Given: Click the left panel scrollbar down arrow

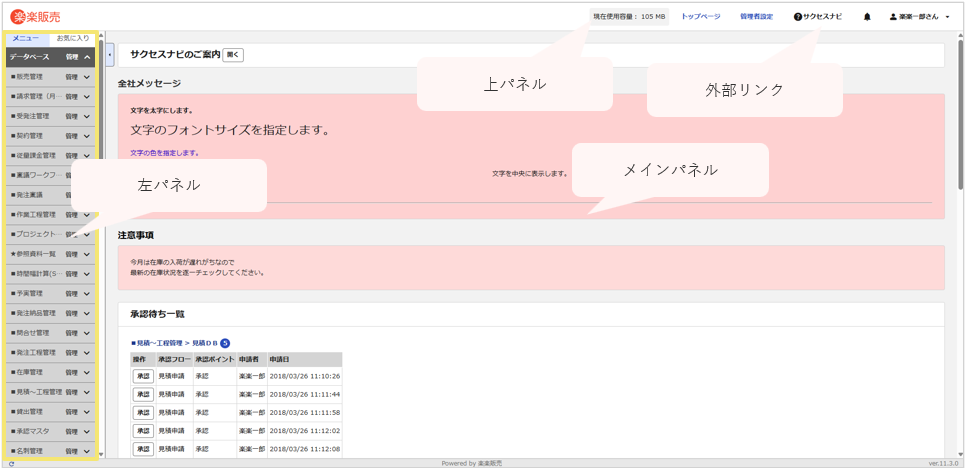Looking at the screenshot, I should (x=101, y=455).
